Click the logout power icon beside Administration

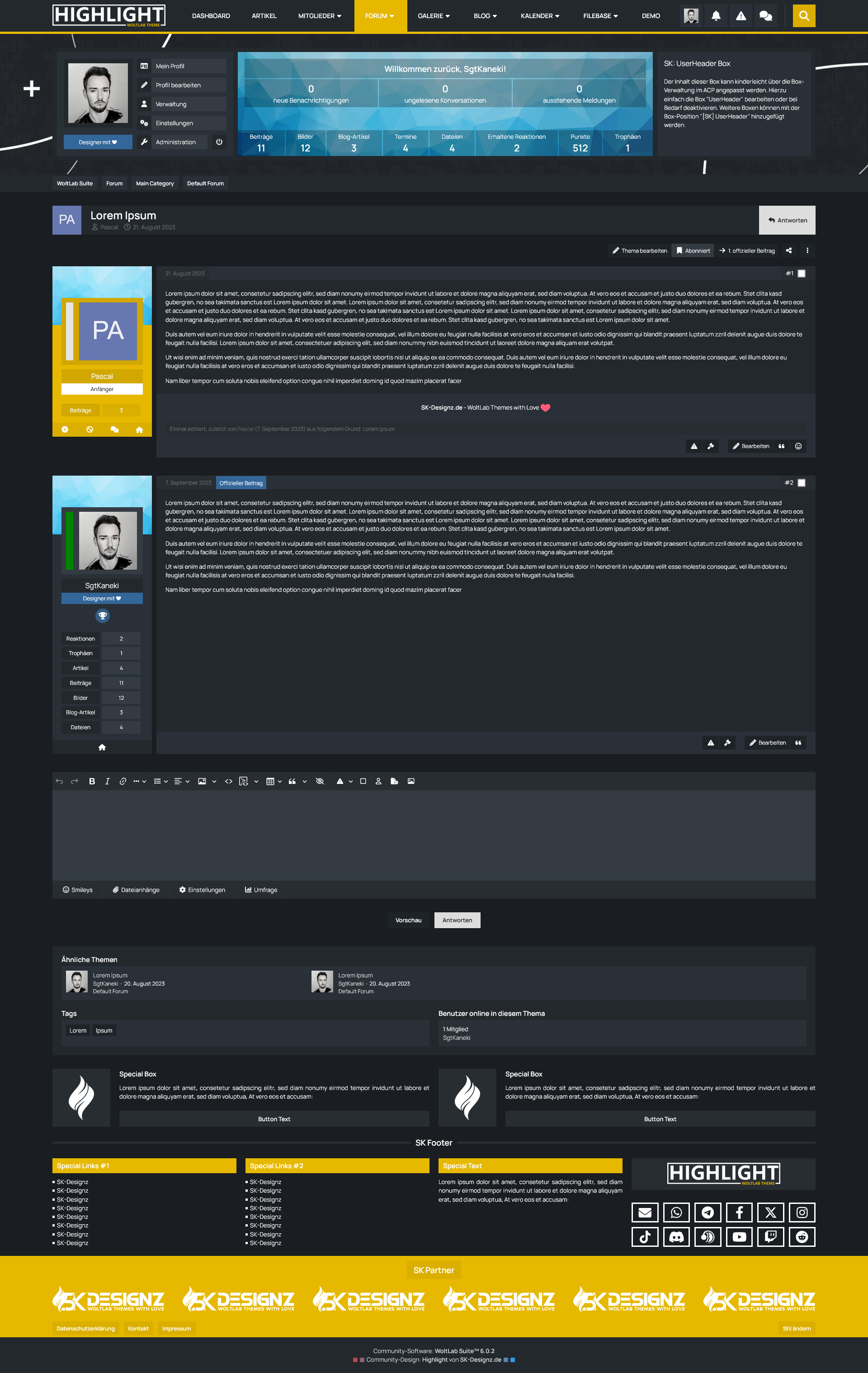219,142
